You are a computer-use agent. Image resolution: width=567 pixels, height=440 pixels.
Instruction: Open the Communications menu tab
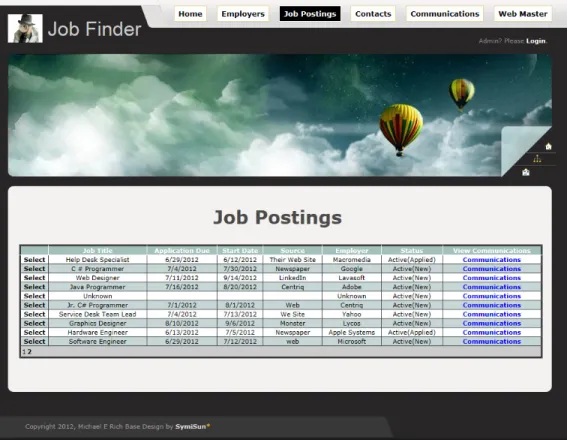pyautogui.click(x=444, y=14)
